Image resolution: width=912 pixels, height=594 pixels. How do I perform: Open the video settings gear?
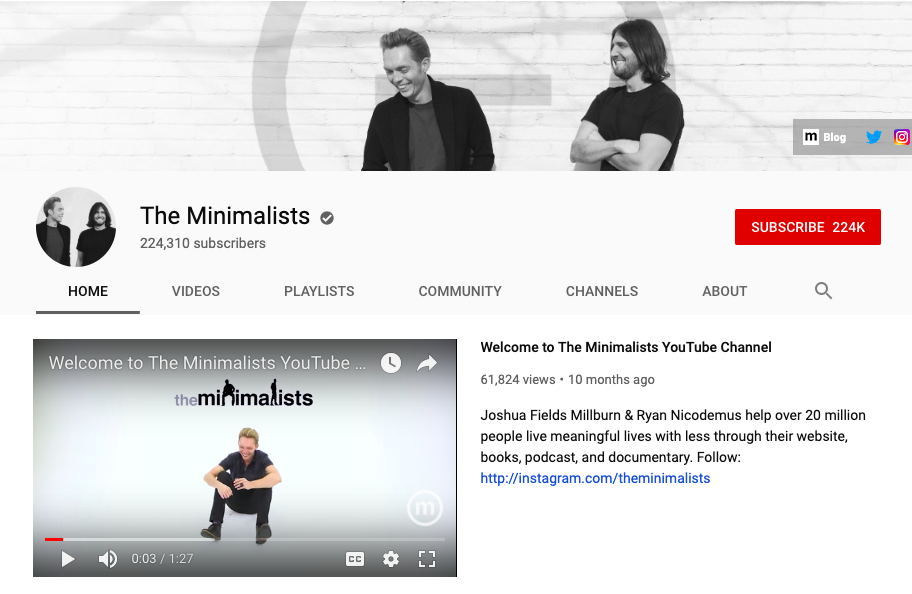tap(391, 559)
